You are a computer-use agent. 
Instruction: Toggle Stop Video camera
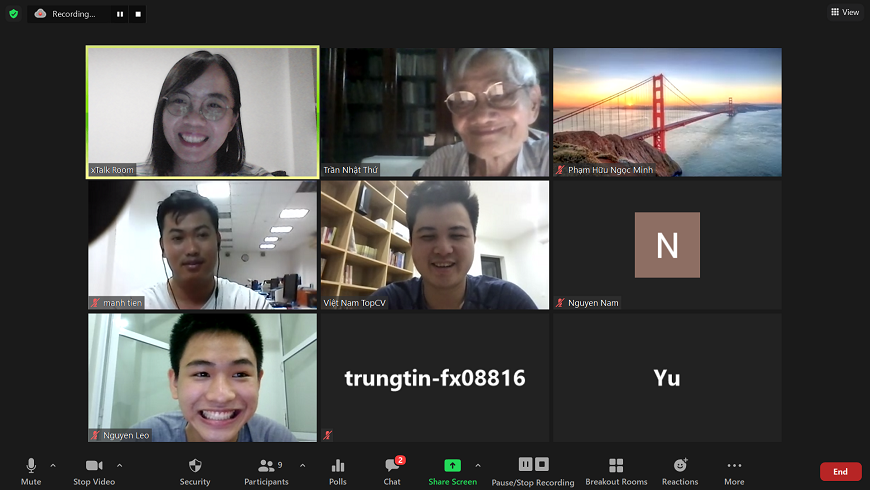pos(95,466)
